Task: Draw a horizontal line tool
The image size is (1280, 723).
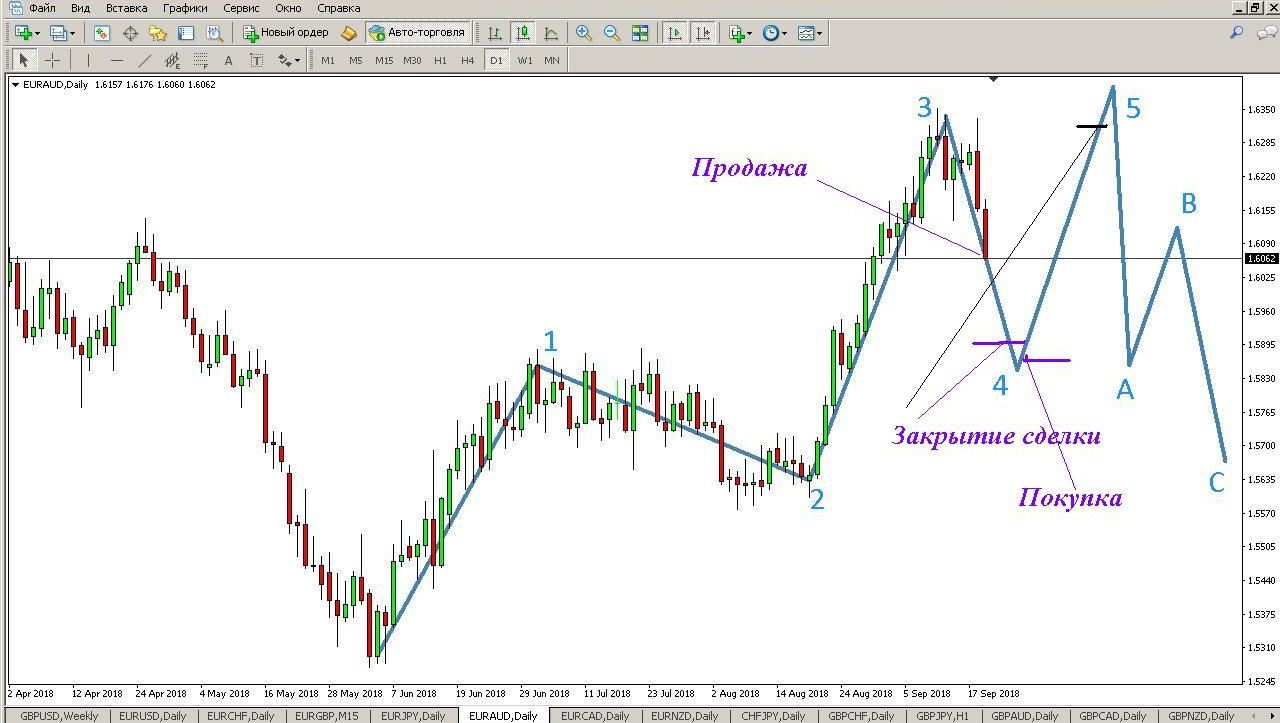Action: coord(116,60)
